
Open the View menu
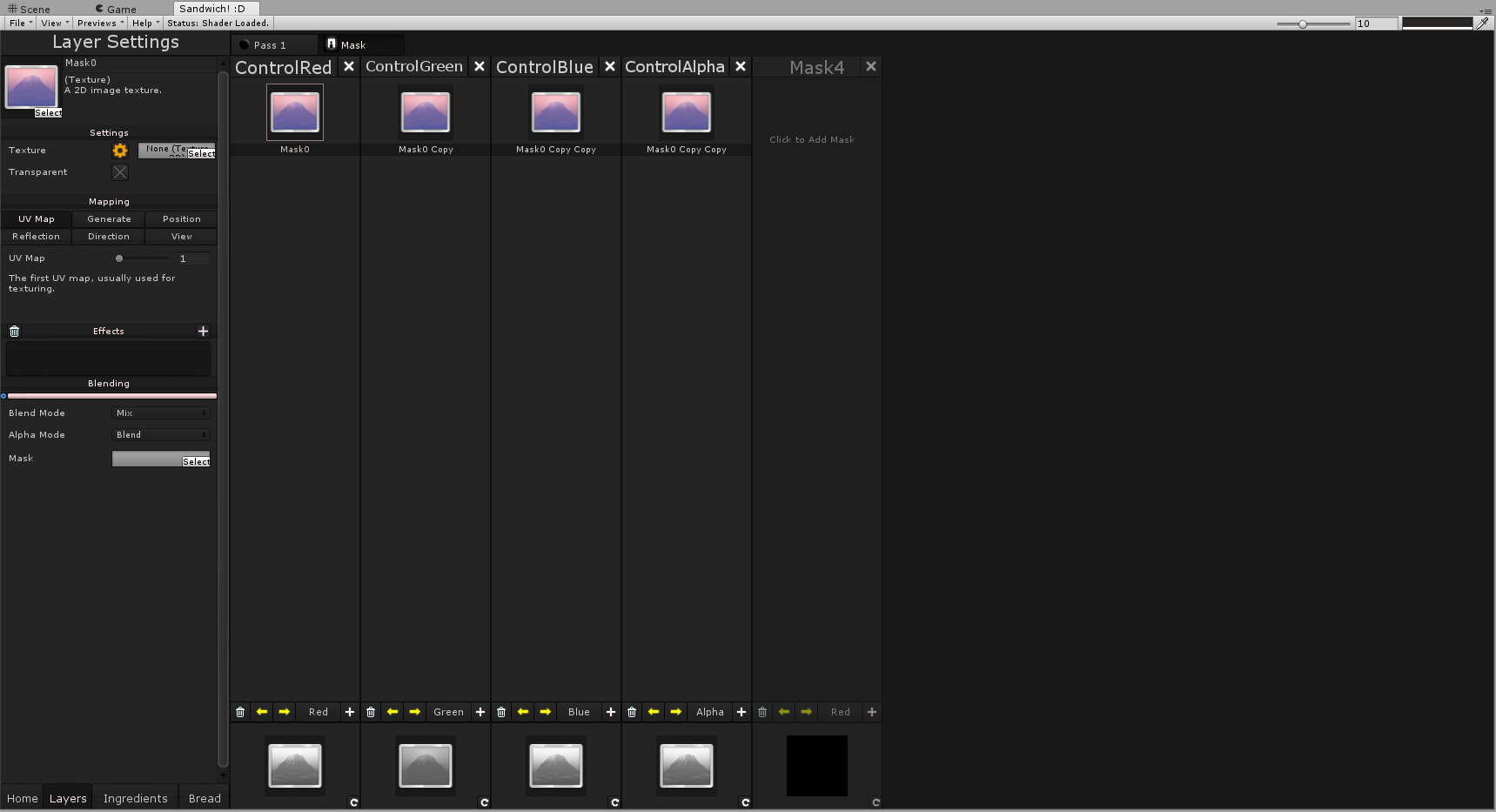click(55, 23)
